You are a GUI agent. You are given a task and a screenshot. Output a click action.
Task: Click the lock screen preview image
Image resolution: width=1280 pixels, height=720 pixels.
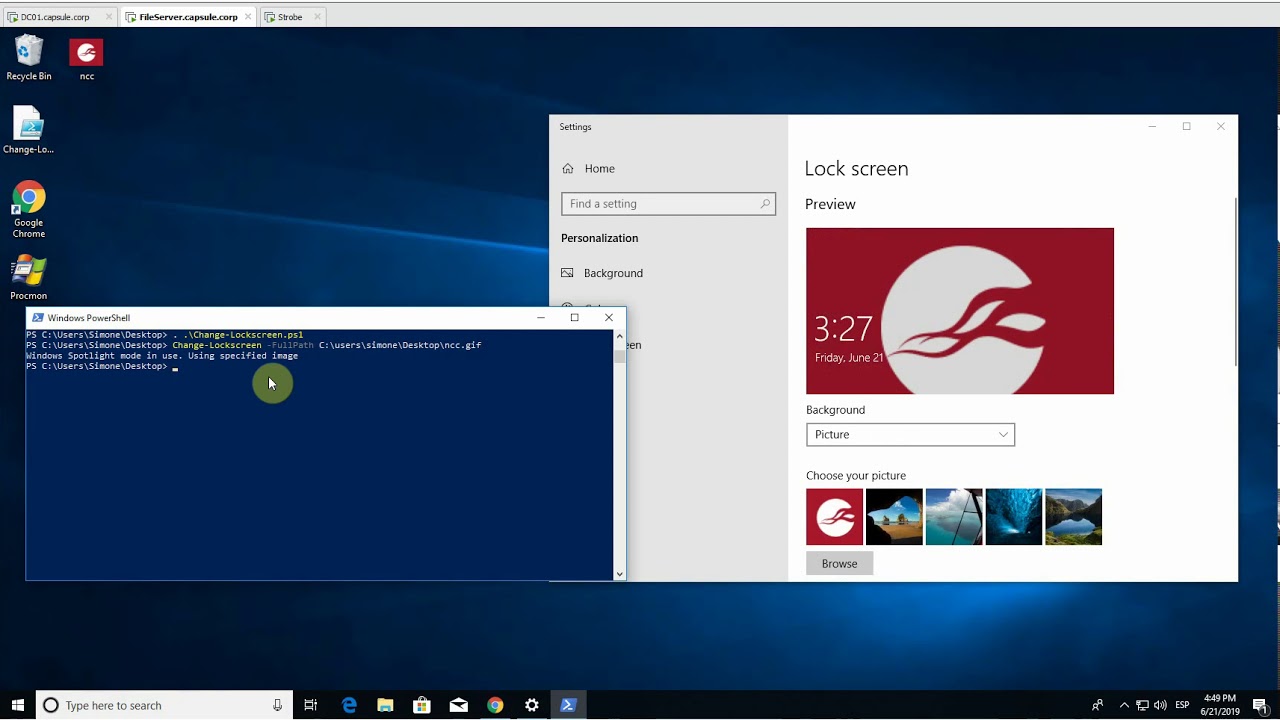[960, 311]
